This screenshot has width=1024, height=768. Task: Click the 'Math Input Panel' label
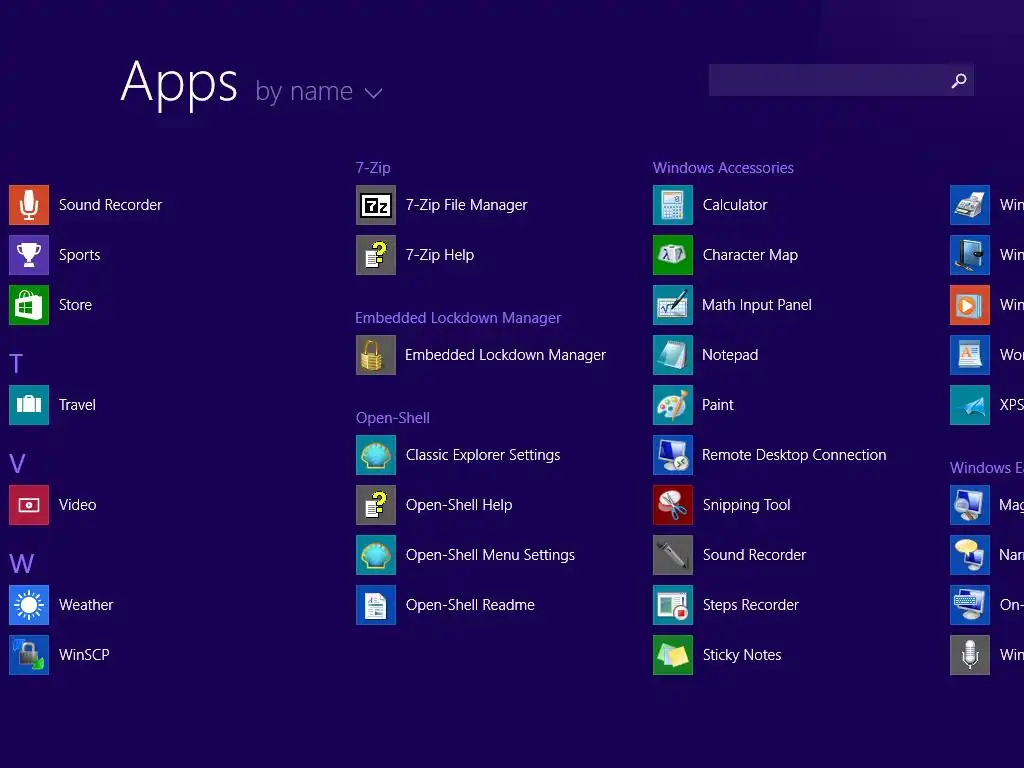click(x=757, y=305)
